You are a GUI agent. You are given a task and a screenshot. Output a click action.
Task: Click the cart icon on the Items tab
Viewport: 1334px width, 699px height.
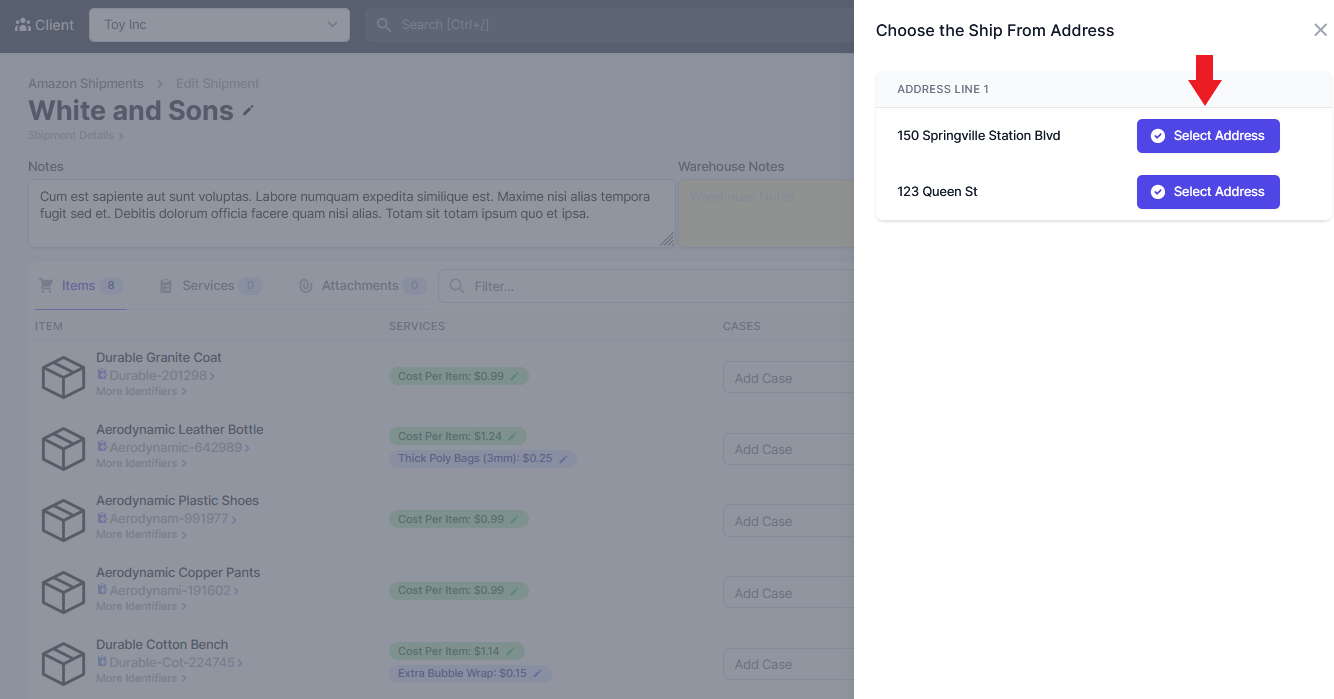[x=45, y=285]
